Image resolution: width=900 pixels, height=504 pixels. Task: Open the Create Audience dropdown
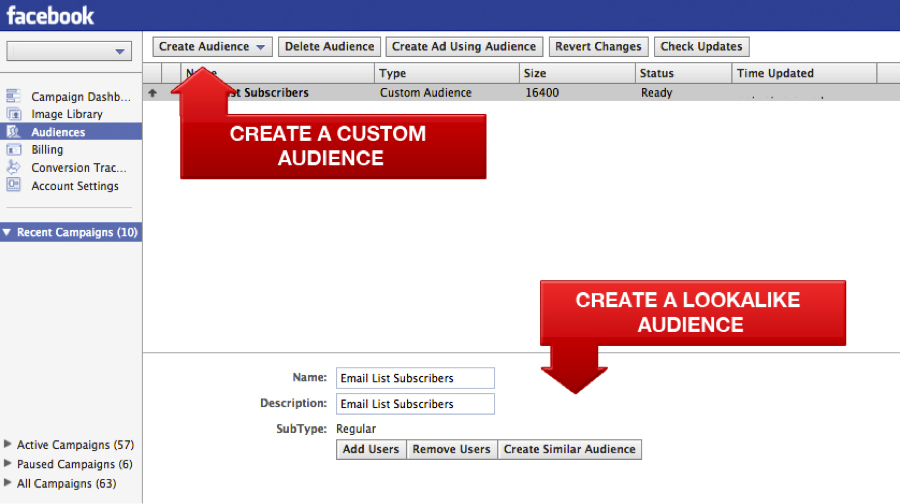tap(212, 46)
